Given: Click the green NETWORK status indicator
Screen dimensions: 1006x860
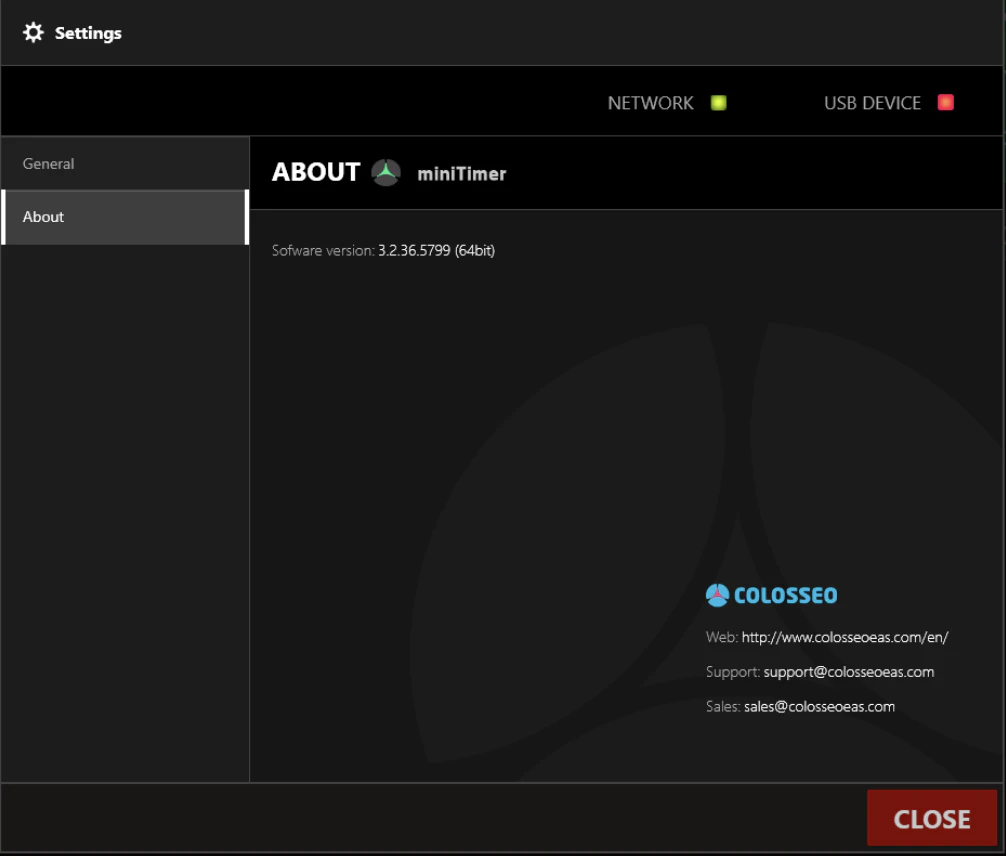Looking at the screenshot, I should click(718, 103).
